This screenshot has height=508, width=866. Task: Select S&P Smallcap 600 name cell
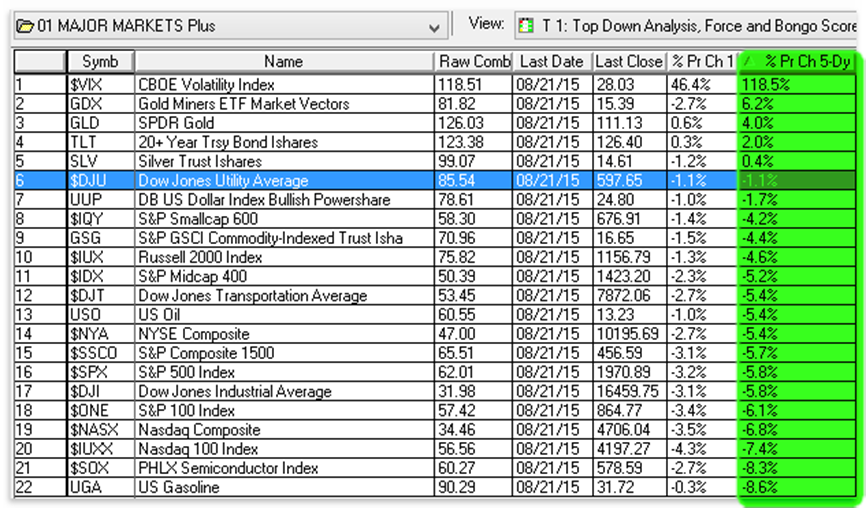pos(284,219)
